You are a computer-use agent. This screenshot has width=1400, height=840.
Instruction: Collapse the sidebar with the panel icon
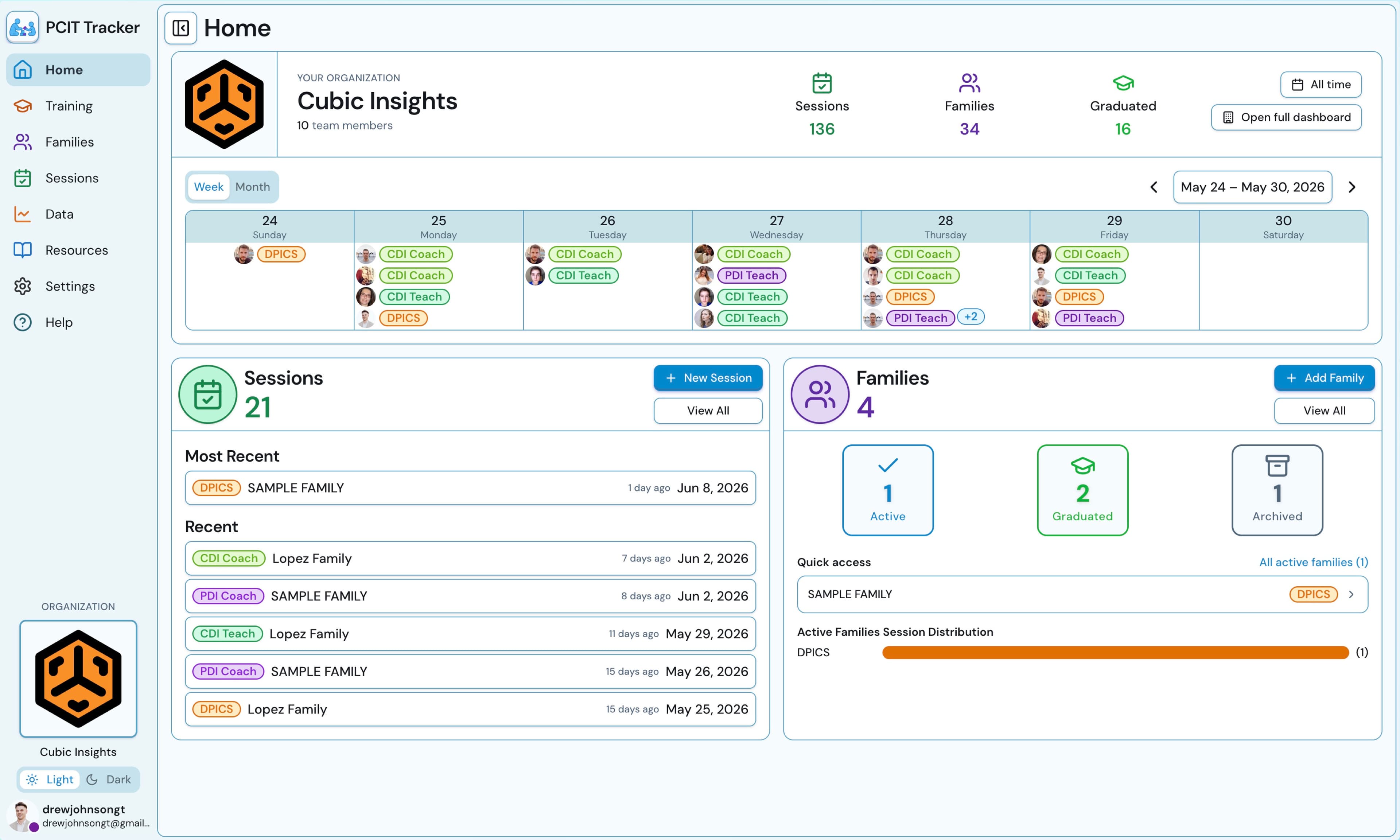(x=180, y=28)
